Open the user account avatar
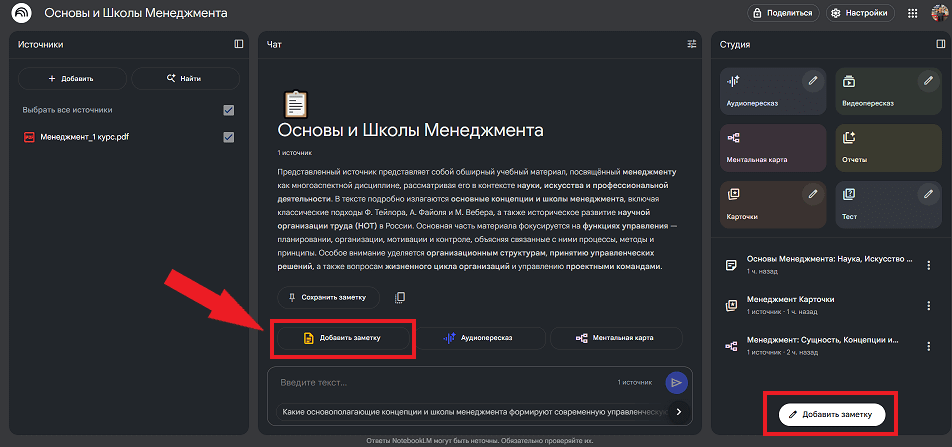Viewport: 952px width, 447px height. 940,13
